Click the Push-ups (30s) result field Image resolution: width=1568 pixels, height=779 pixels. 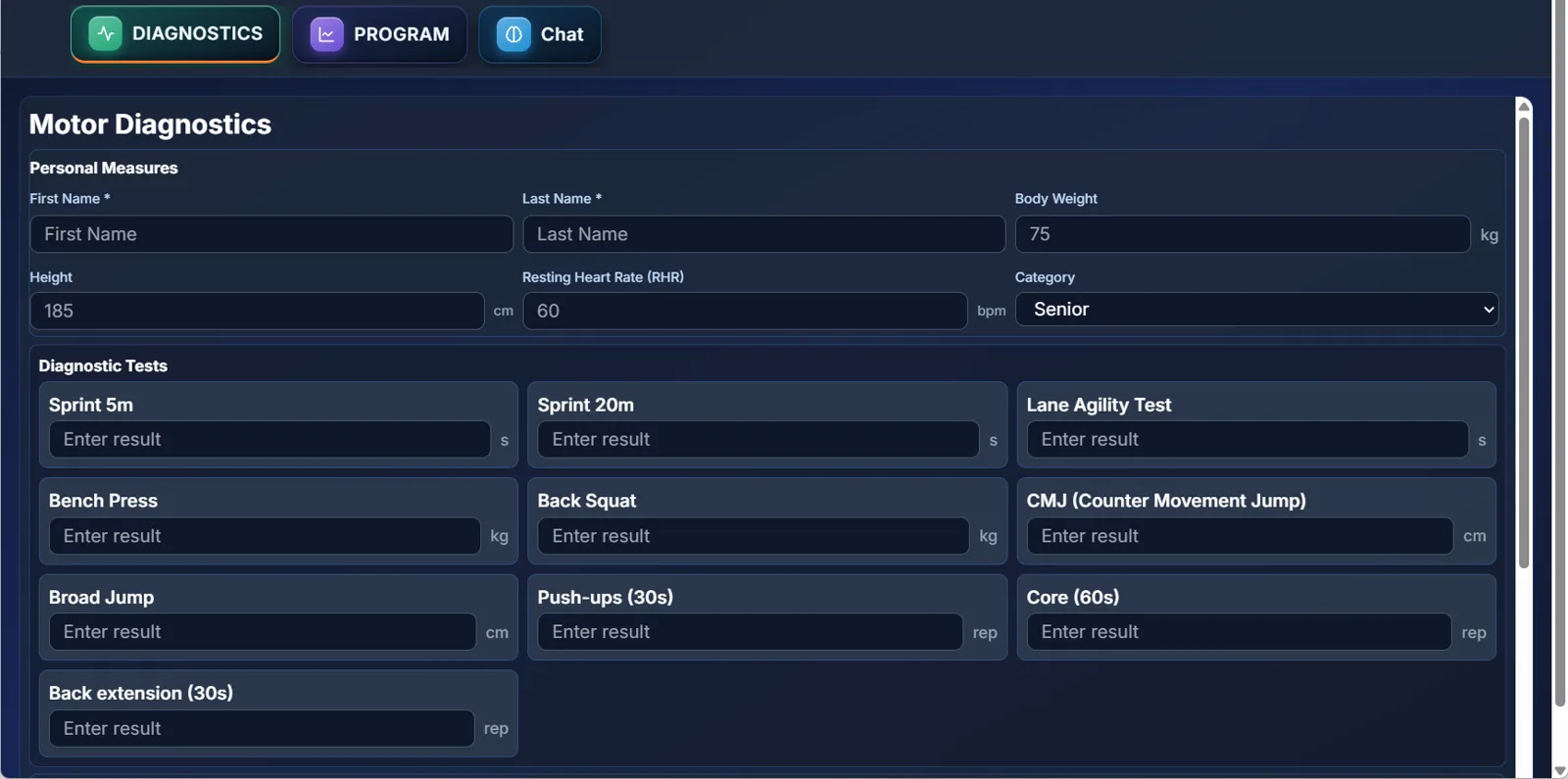click(750, 632)
